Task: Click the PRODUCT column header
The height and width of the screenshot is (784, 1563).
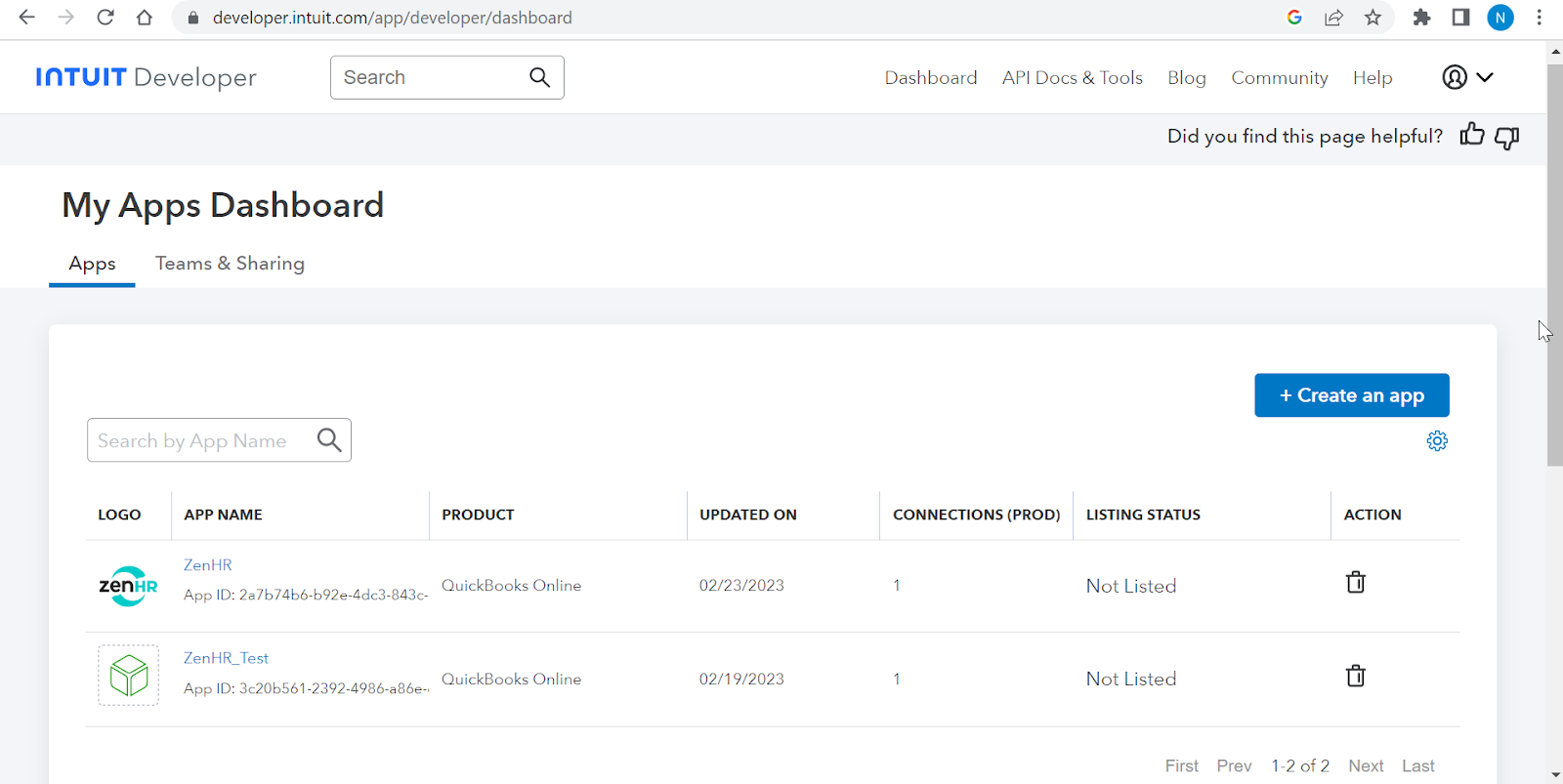Action: [478, 515]
